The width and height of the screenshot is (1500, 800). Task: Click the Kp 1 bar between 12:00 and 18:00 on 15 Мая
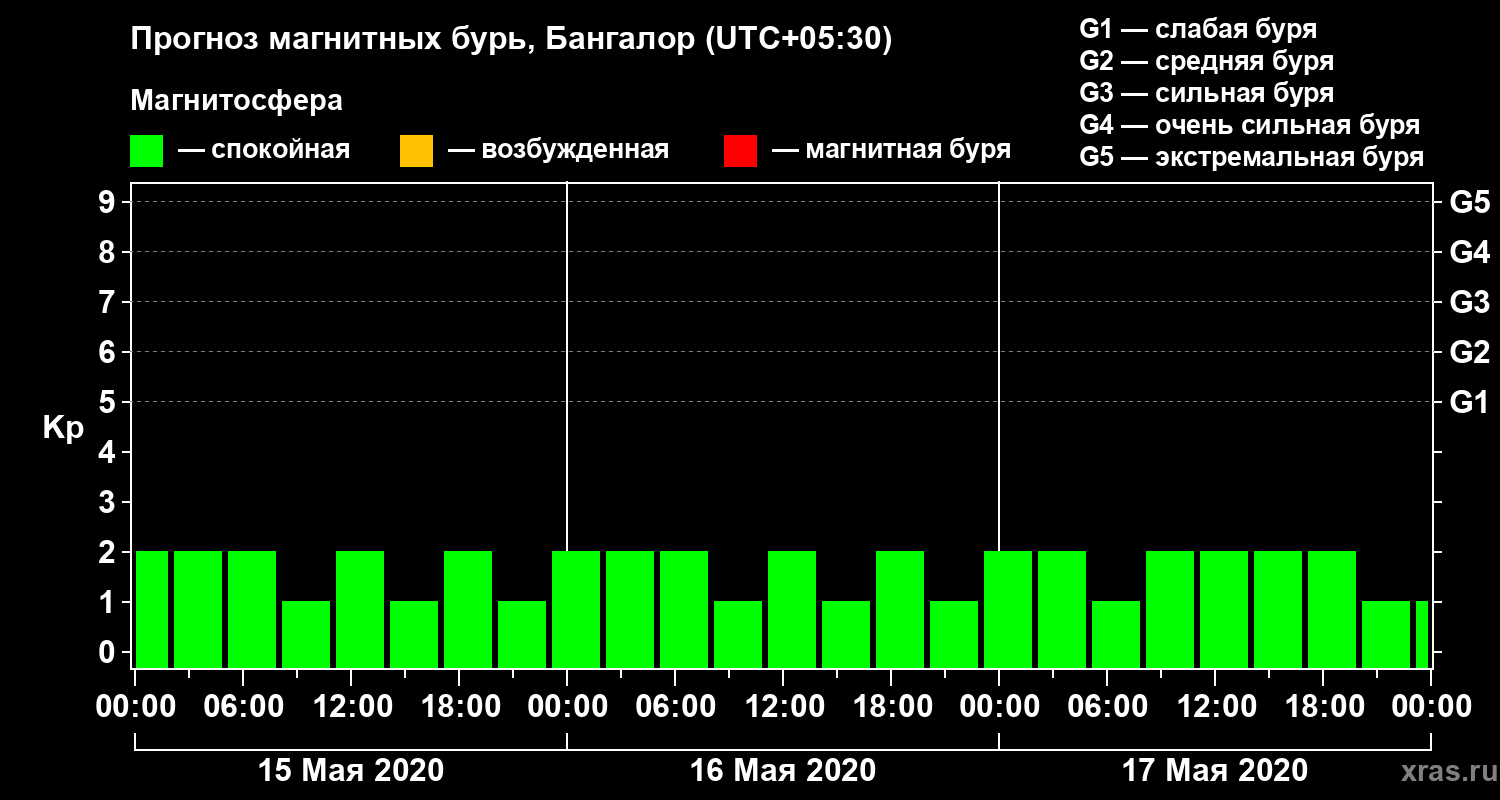[414, 634]
